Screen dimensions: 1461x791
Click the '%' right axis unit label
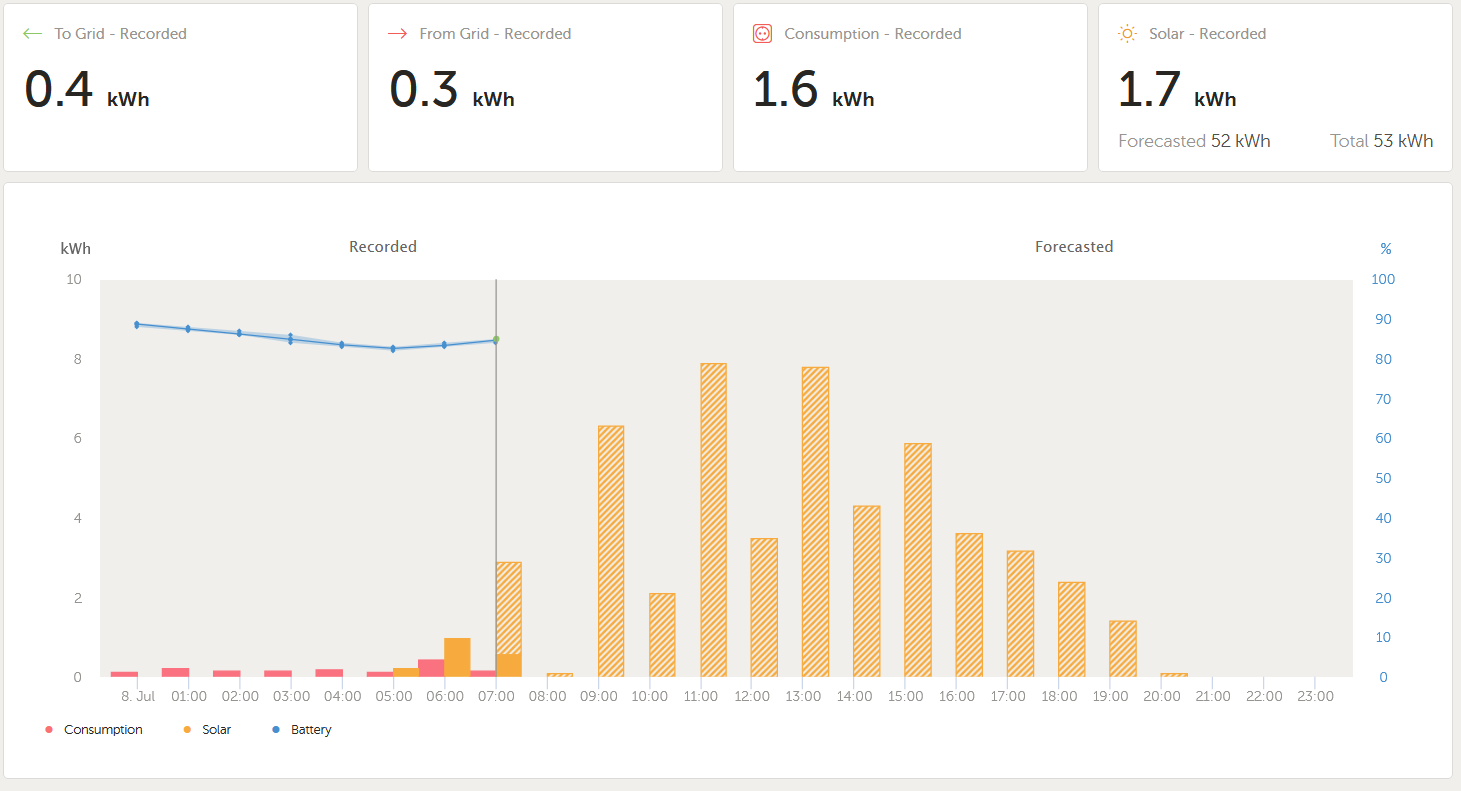click(1385, 249)
